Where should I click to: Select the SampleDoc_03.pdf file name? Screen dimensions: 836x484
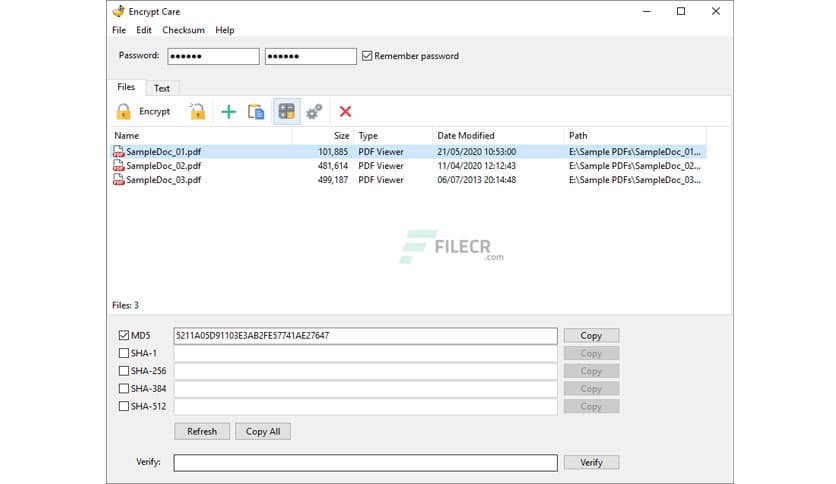click(164, 180)
